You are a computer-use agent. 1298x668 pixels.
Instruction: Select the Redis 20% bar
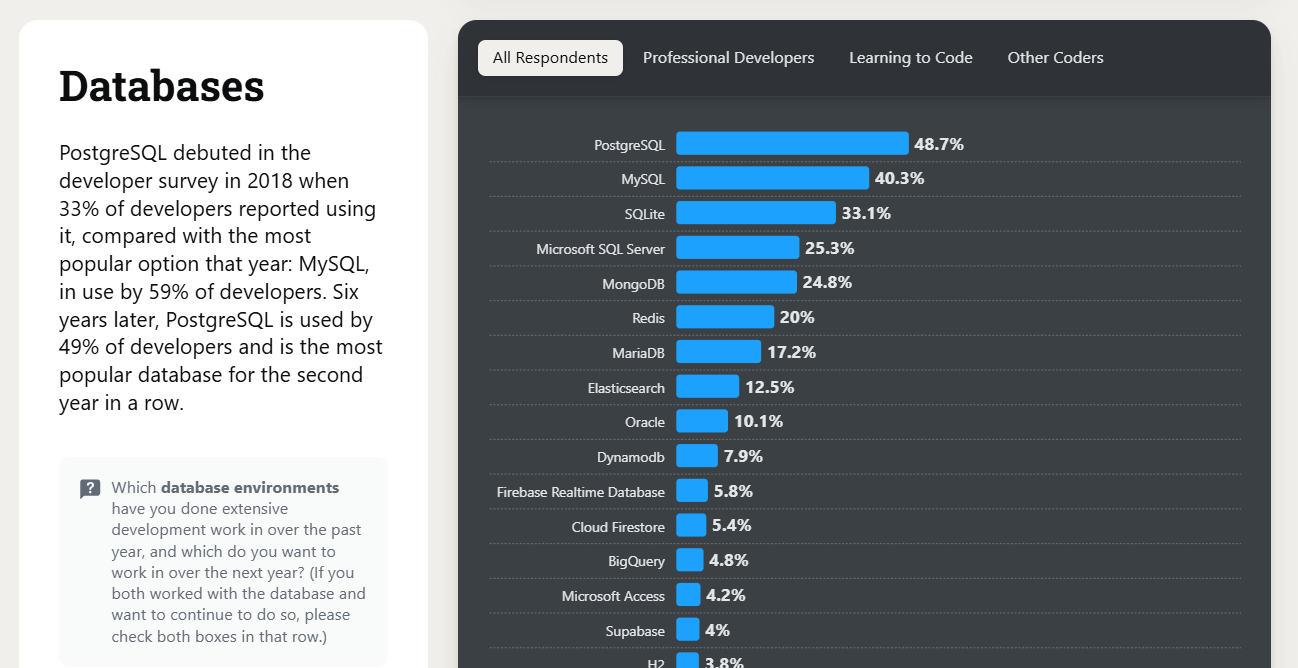[725, 317]
